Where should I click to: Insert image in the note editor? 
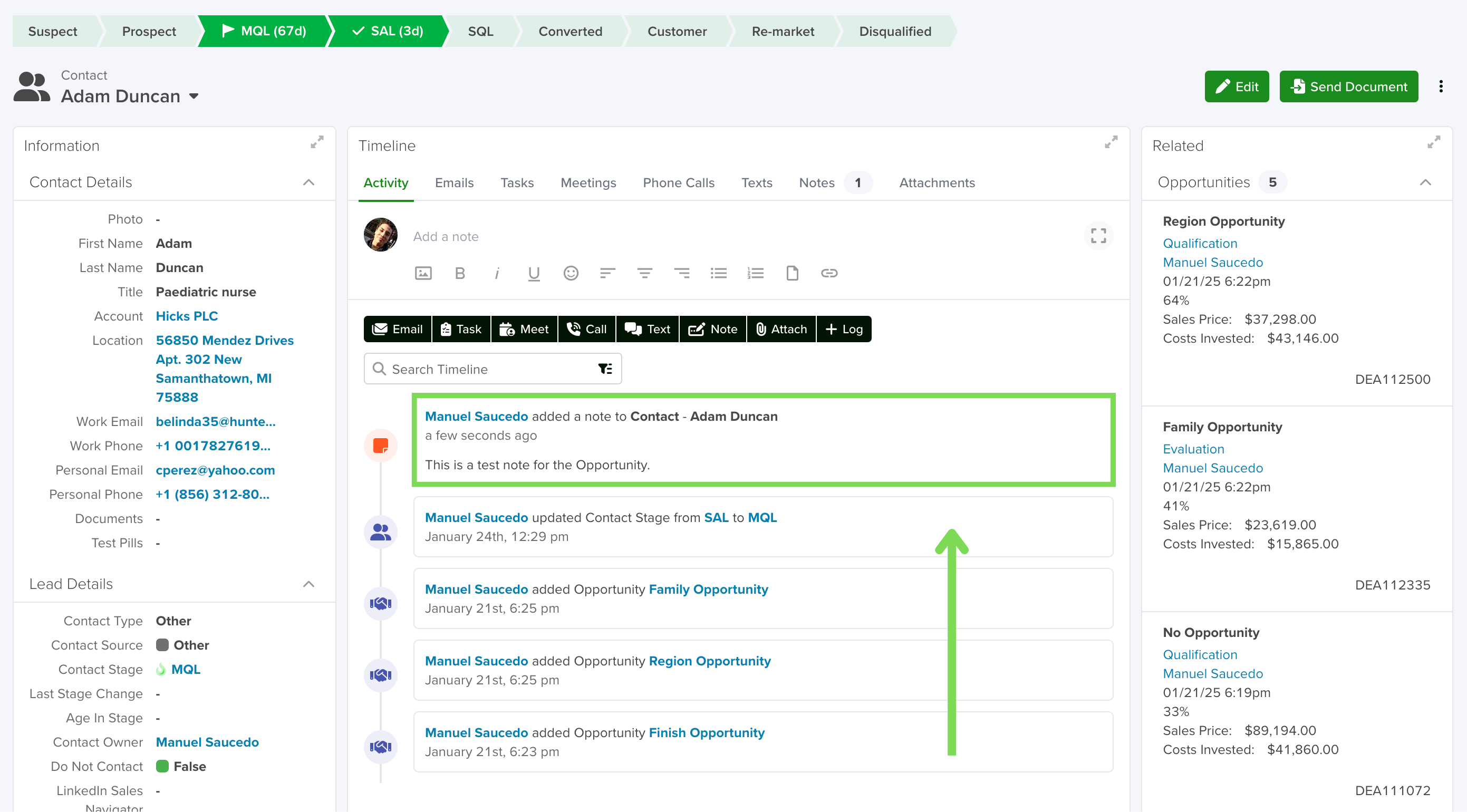click(x=423, y=273)
